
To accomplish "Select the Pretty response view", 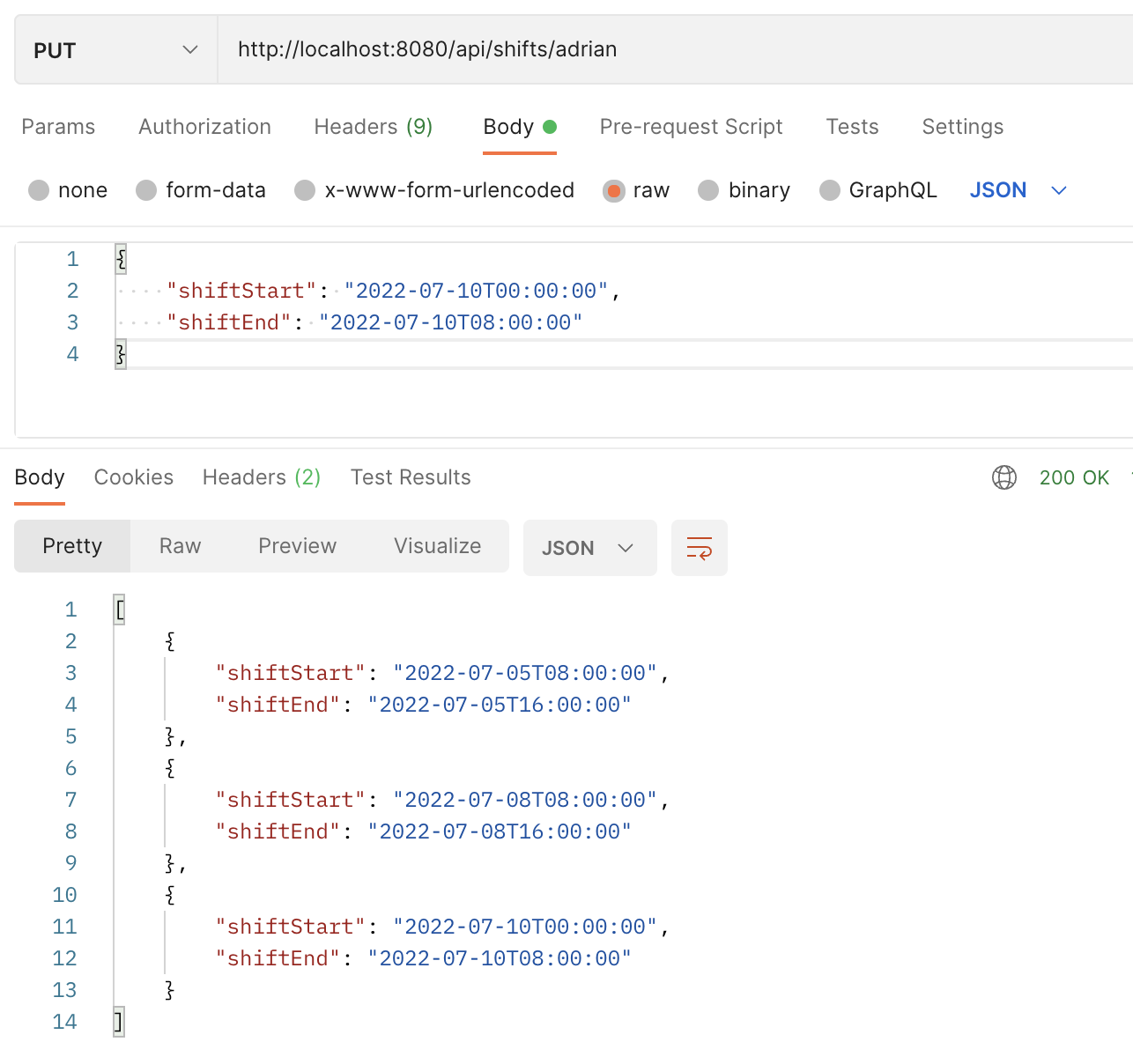I will [x=72, y=546].
